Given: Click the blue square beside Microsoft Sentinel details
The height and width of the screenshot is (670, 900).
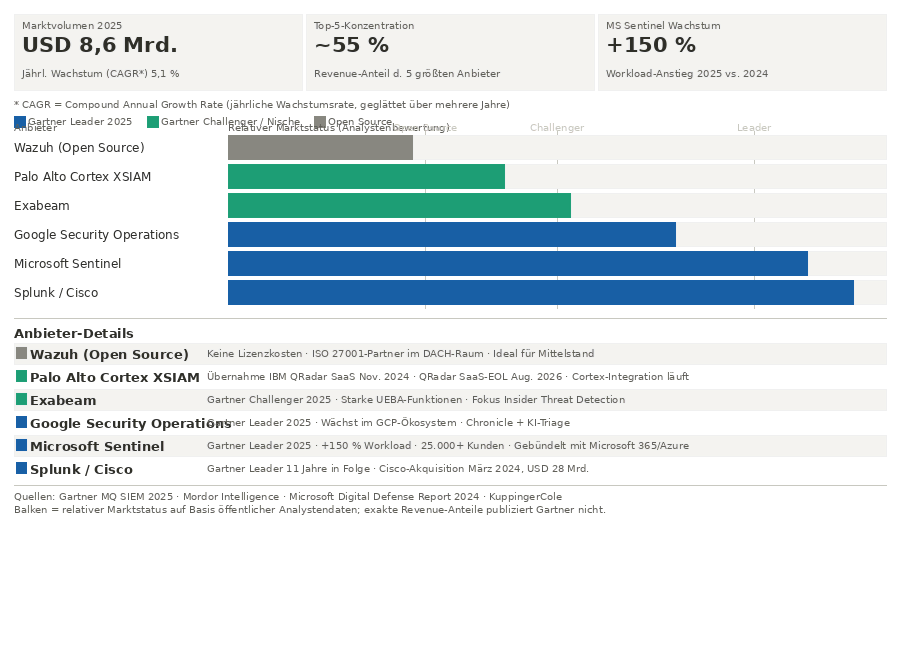Looking at the screenshot, I should point(21,445).
